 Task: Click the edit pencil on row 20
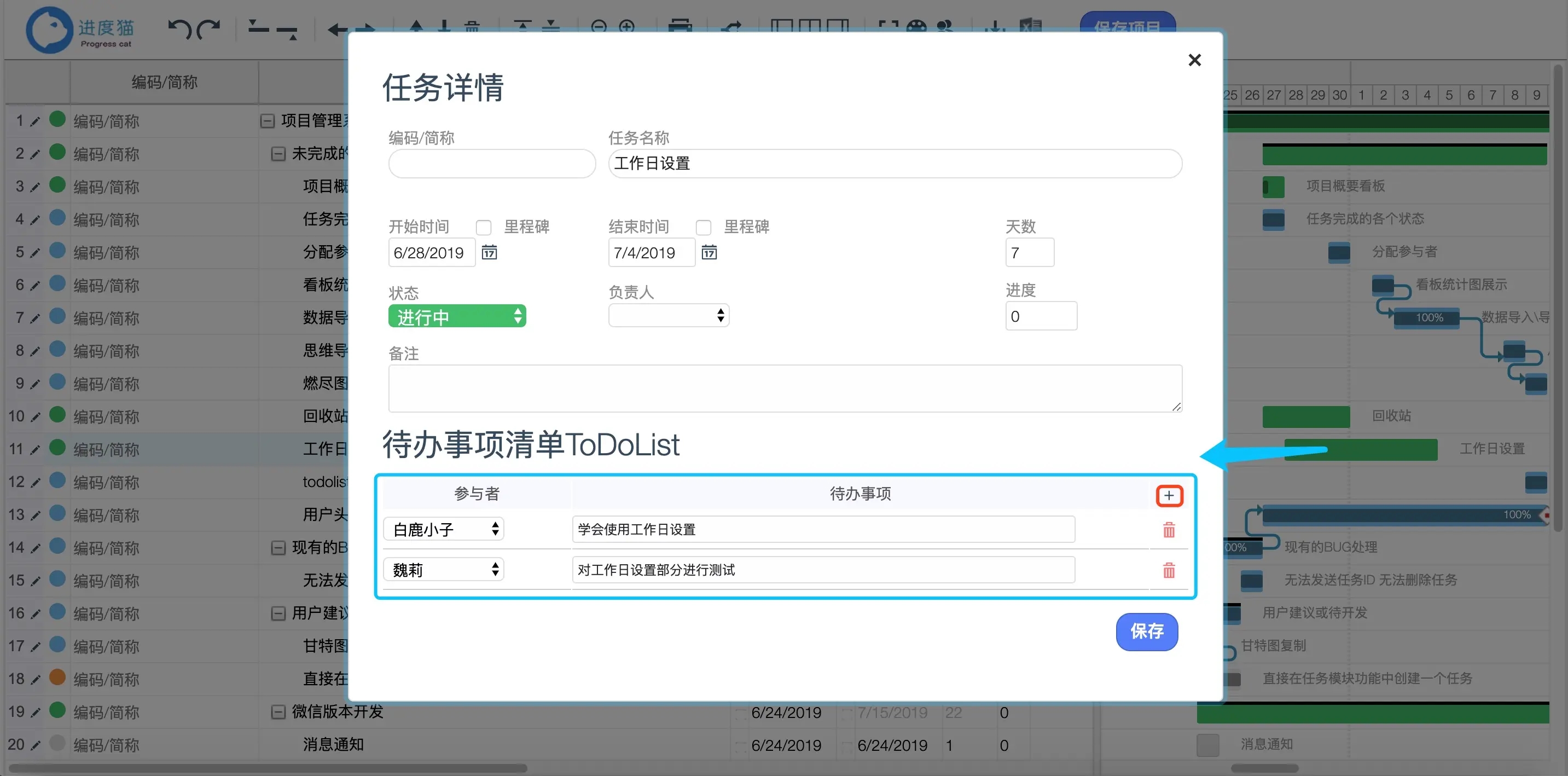pos(36,745)
